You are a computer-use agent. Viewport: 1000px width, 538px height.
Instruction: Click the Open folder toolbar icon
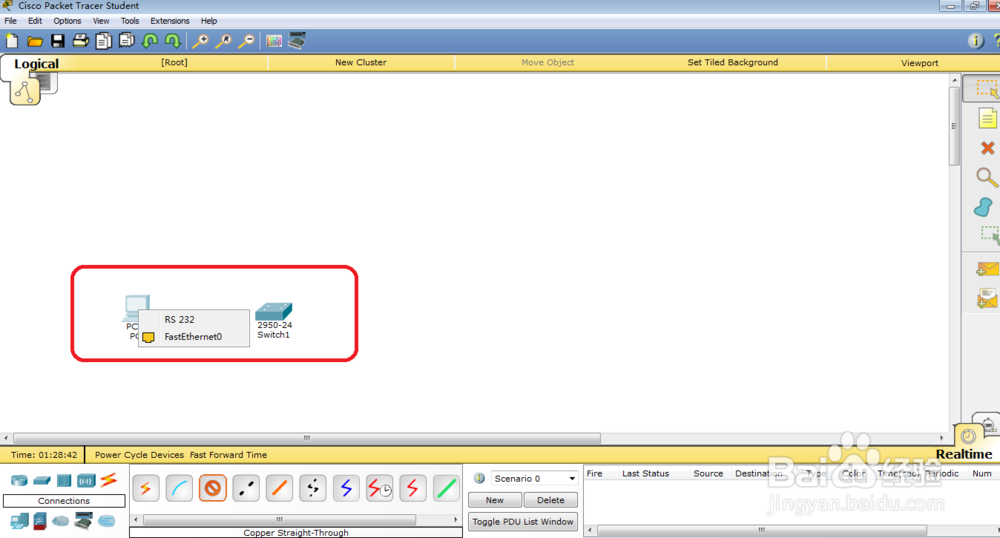[34, 41]
